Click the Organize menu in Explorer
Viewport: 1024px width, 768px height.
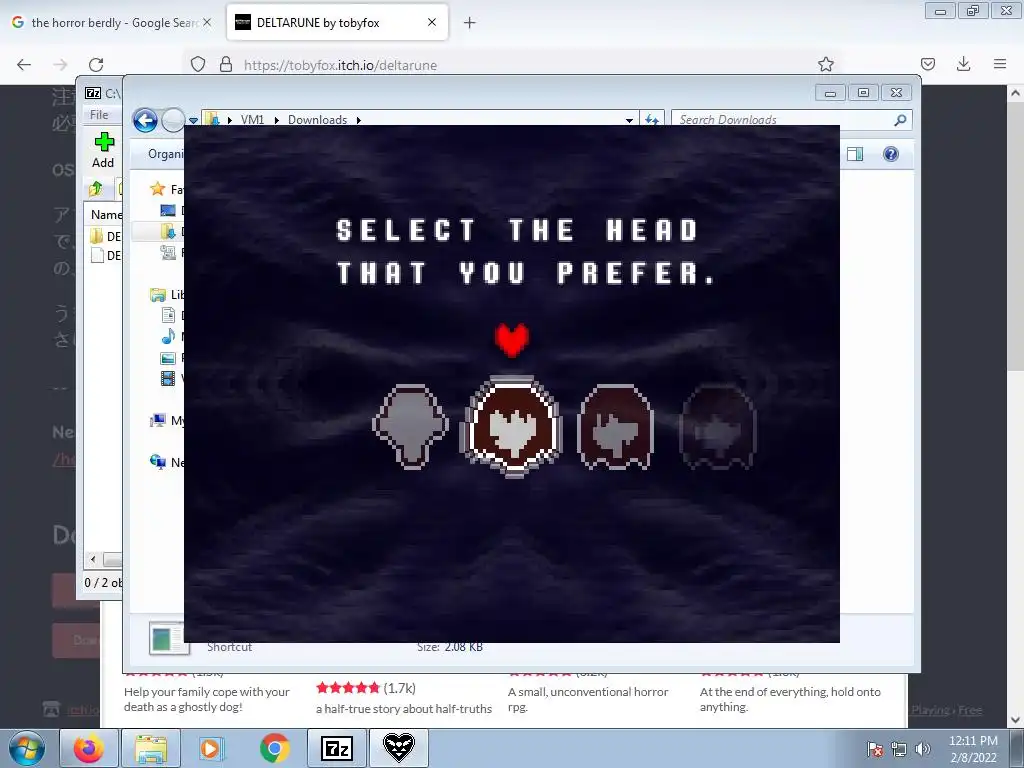(x=166, y=154)
